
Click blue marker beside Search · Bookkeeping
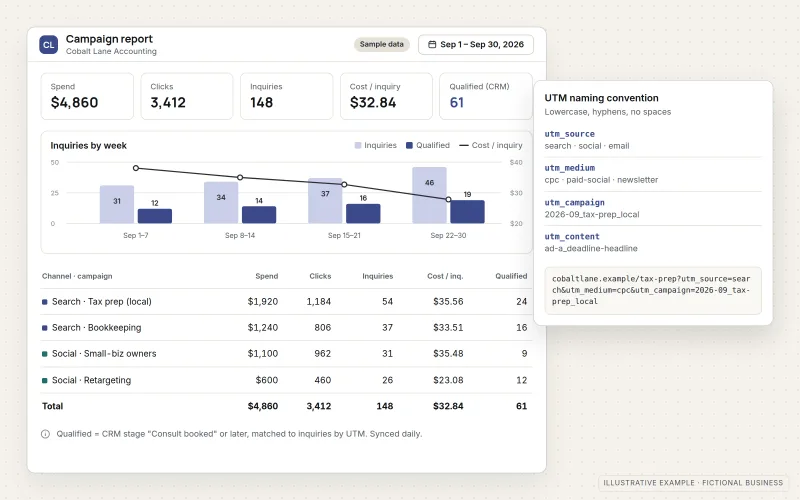tap(45, 328)
